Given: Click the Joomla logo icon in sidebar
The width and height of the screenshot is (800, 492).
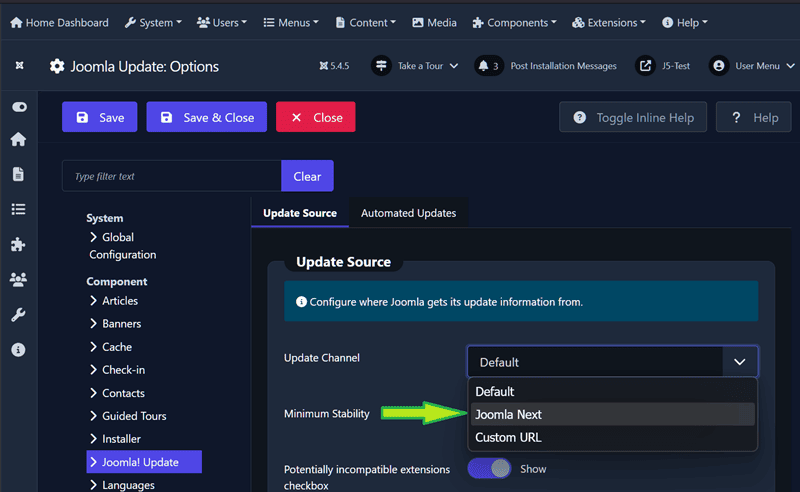Looking at the screenshot, I should pyautogui.click(x=19, y=66).
